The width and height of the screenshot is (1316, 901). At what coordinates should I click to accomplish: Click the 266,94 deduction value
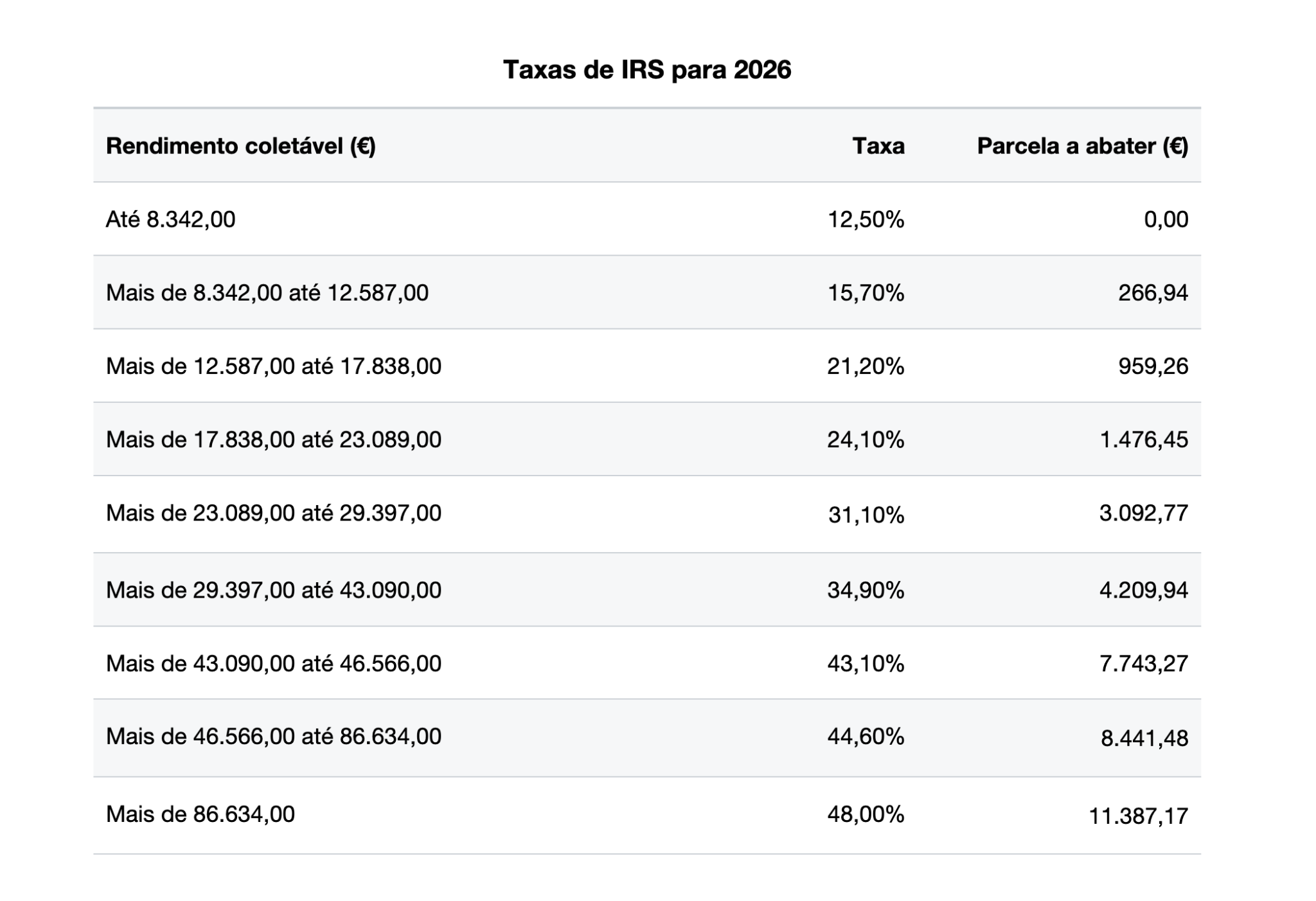(1153, 293)
